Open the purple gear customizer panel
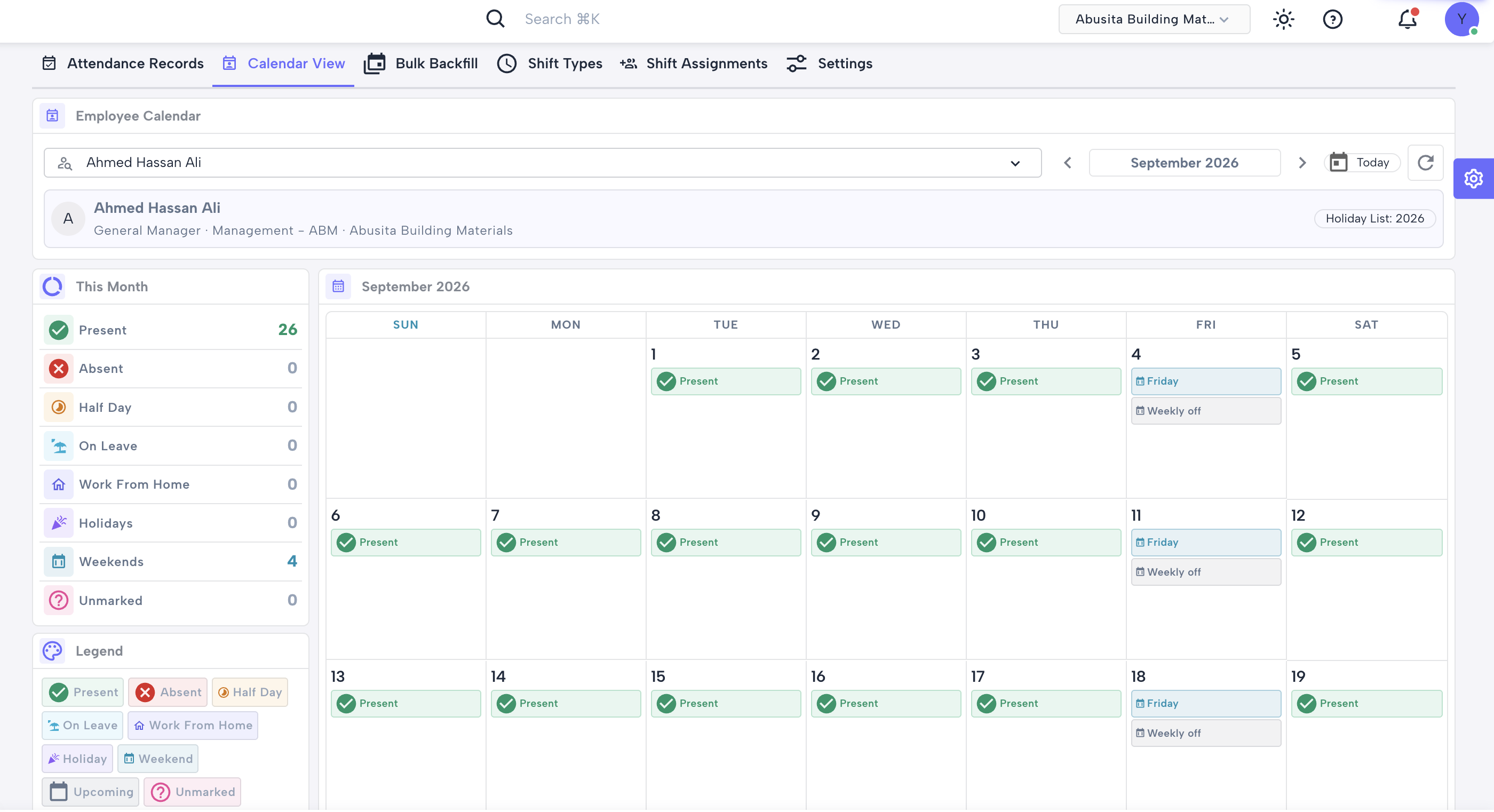 pyautogui.click(x=1473, y=179)
